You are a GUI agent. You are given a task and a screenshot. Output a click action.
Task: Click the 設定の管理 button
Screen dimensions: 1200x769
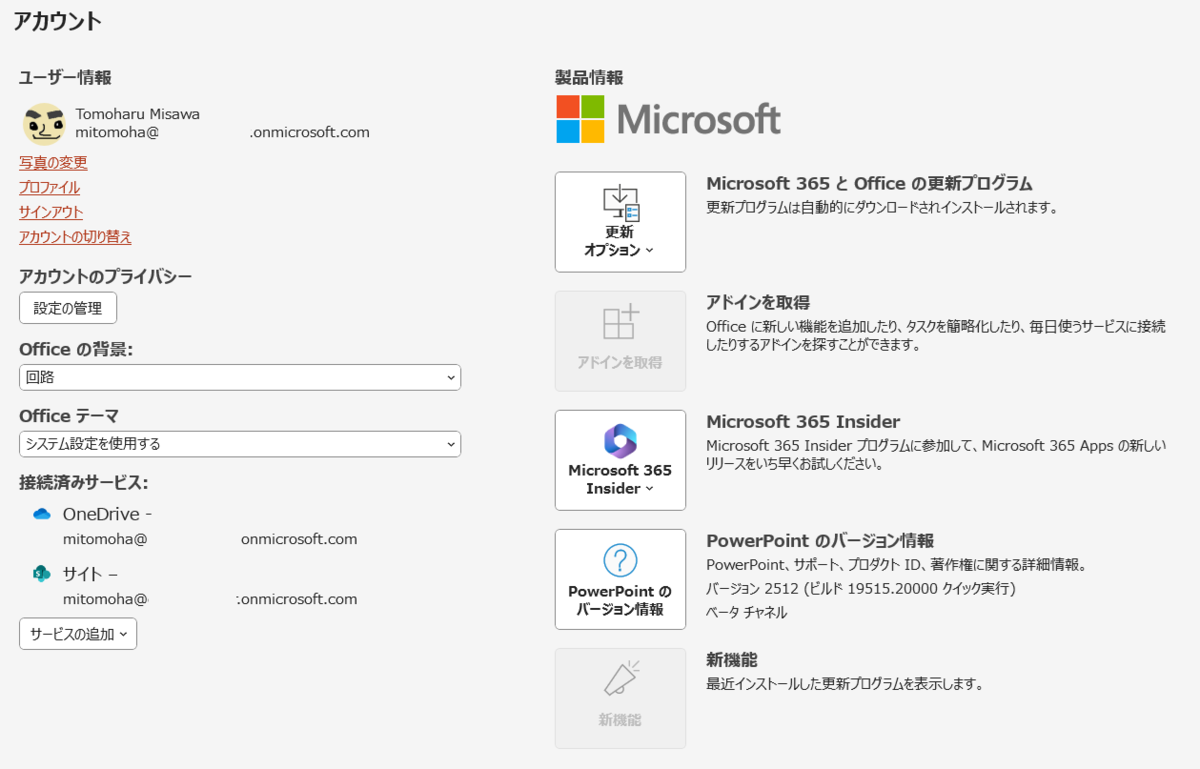pos(68,308)
